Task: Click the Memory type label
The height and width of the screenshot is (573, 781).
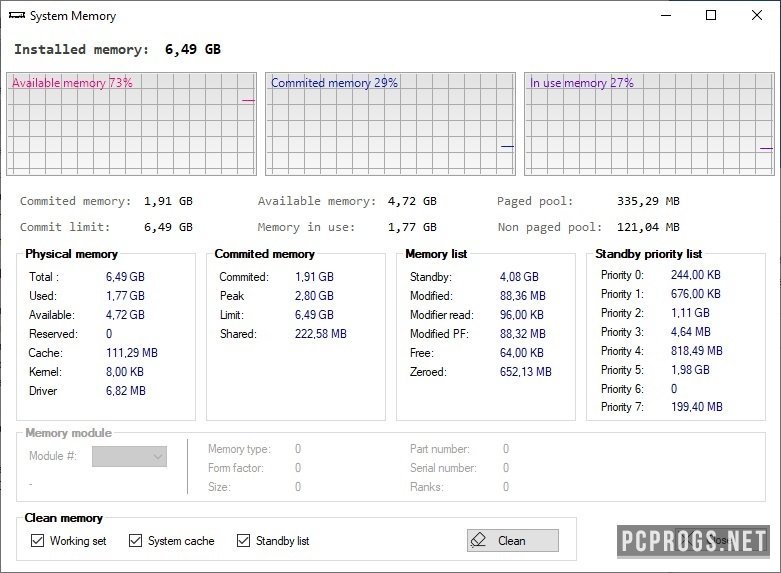Action: [239, 449]
